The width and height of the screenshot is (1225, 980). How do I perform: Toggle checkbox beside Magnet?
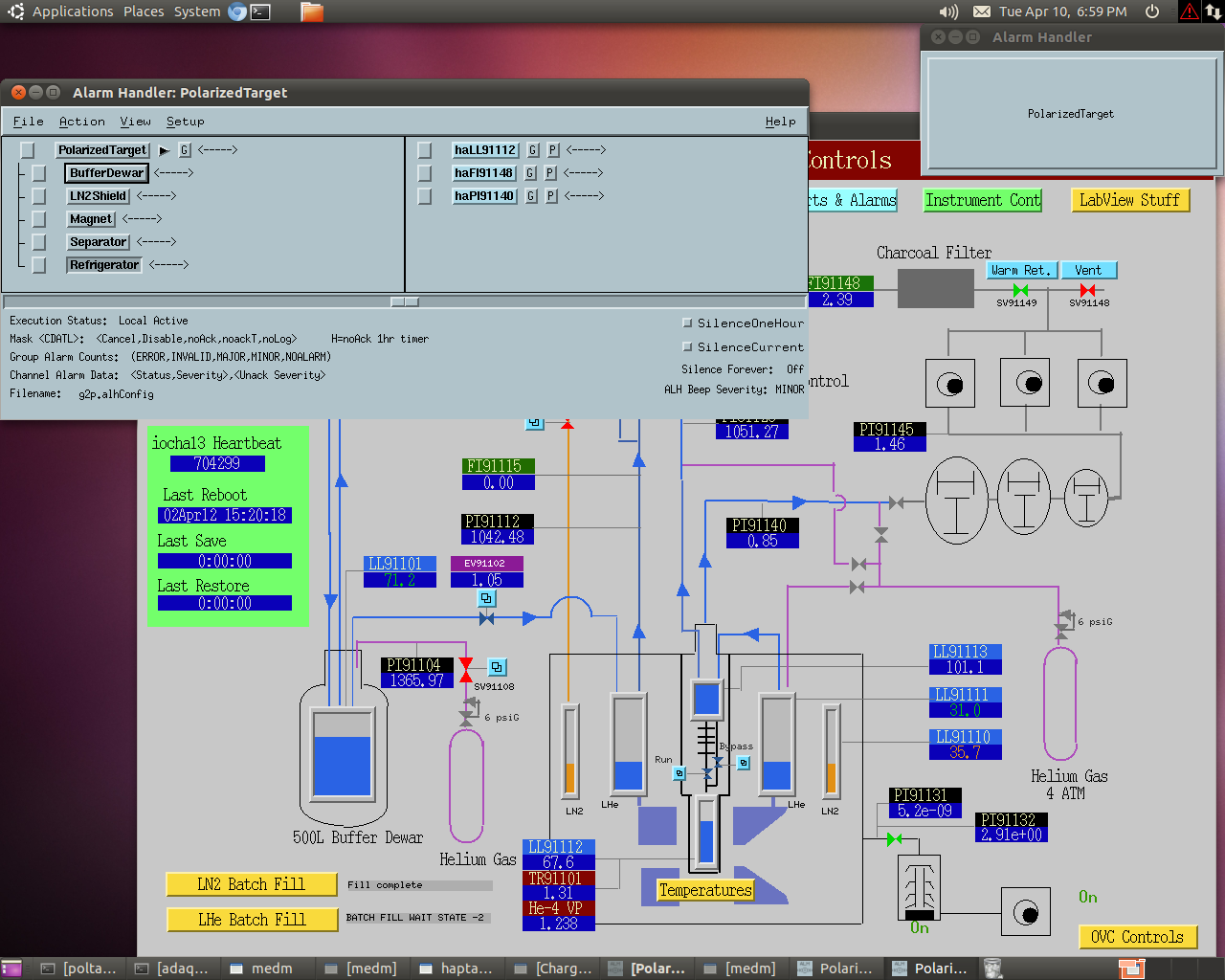[39, 219]
